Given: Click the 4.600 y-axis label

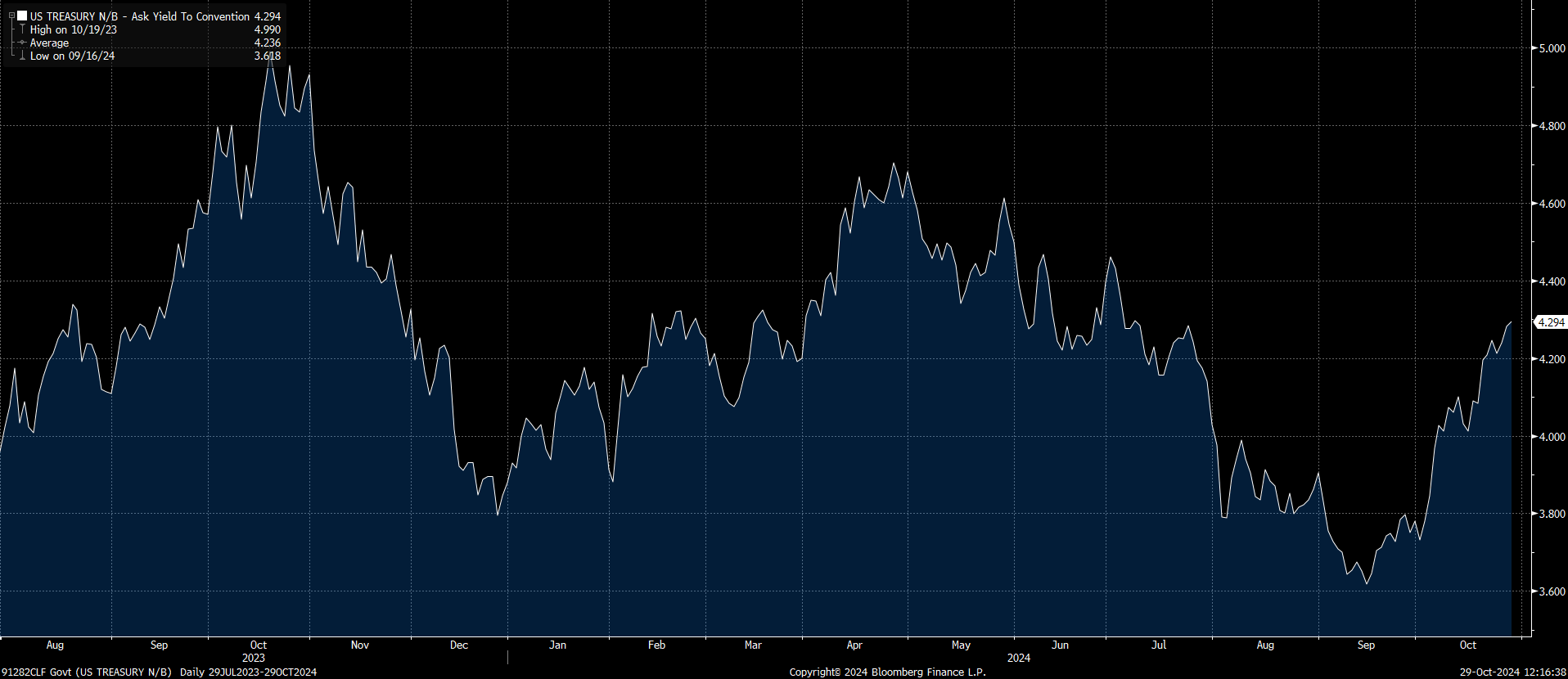Looking at the screenshot, I should coord(1552,204).
